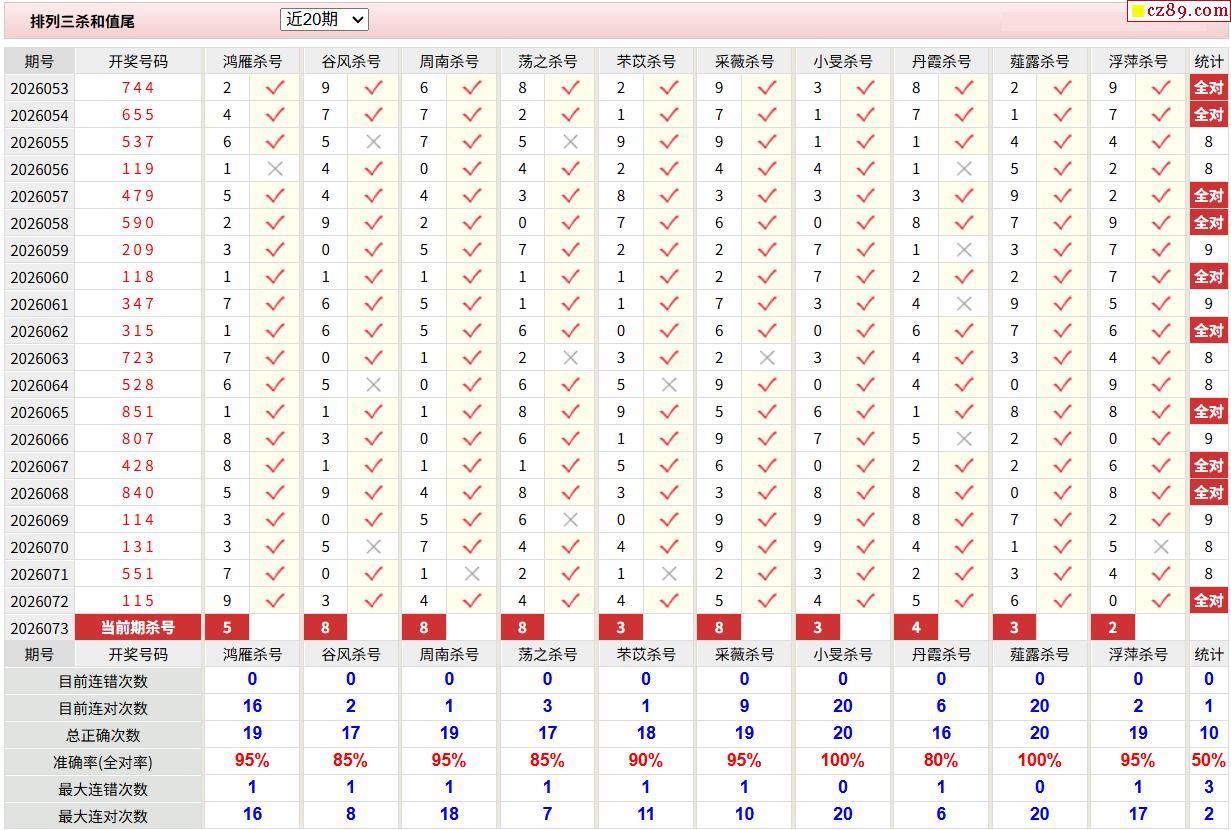1231x830 pixels.
Task: Click the gray cross in 丹霞杀号 row 2026066
Action: coord(964,439)
